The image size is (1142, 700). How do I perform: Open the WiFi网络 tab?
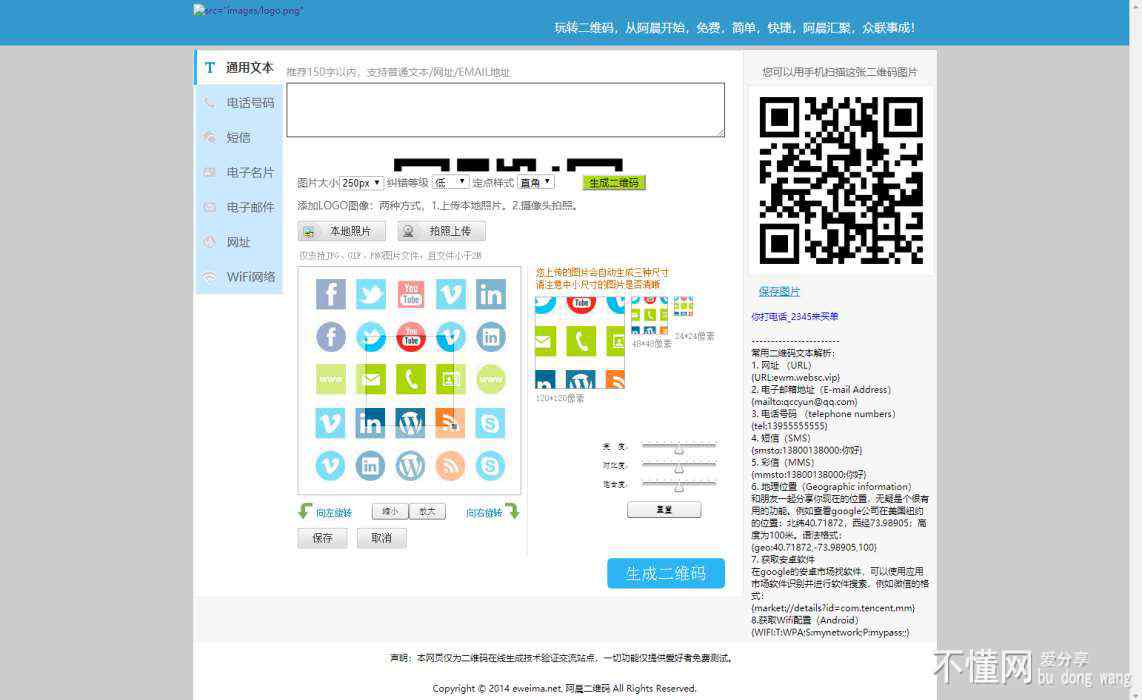pos(239,277)
